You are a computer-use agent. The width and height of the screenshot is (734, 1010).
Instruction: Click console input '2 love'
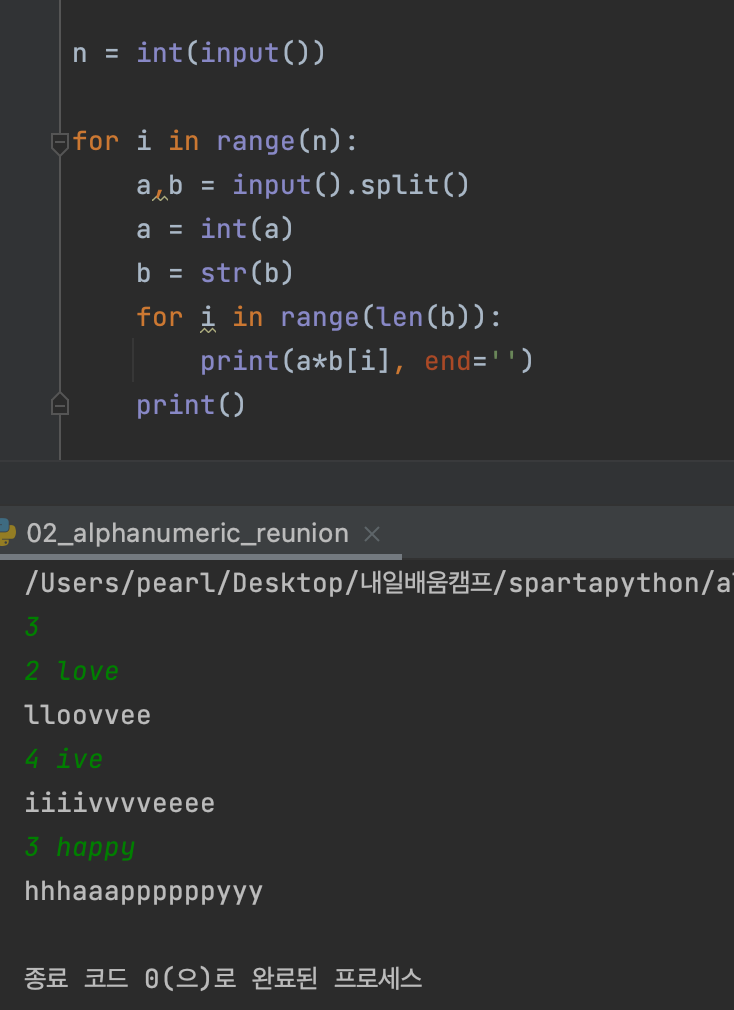point(71,671)
